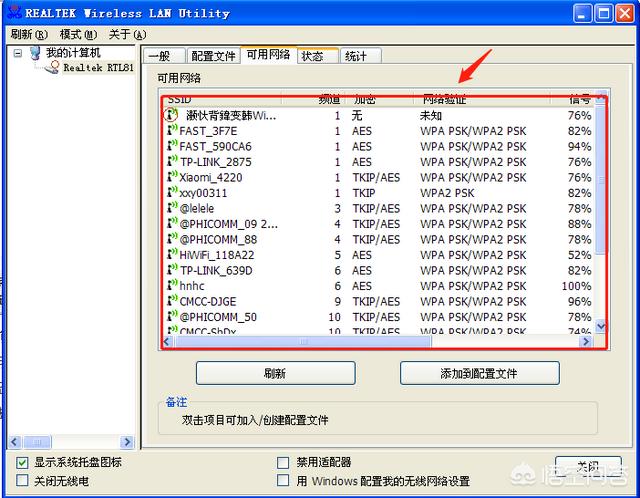This screenshot has height=498, width=640.
Task: Click tree panel scroll left arrow
Action: click(x=15, y=442)
